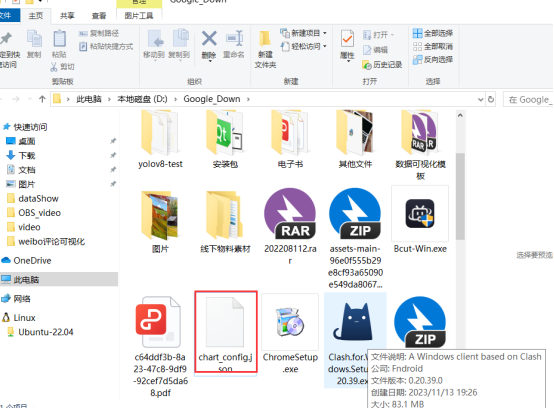Image resolution: width=554 pixels, height=409 pixels.
Task: Click the vertical scrollbar of file list
Action: tap(460, 196)
